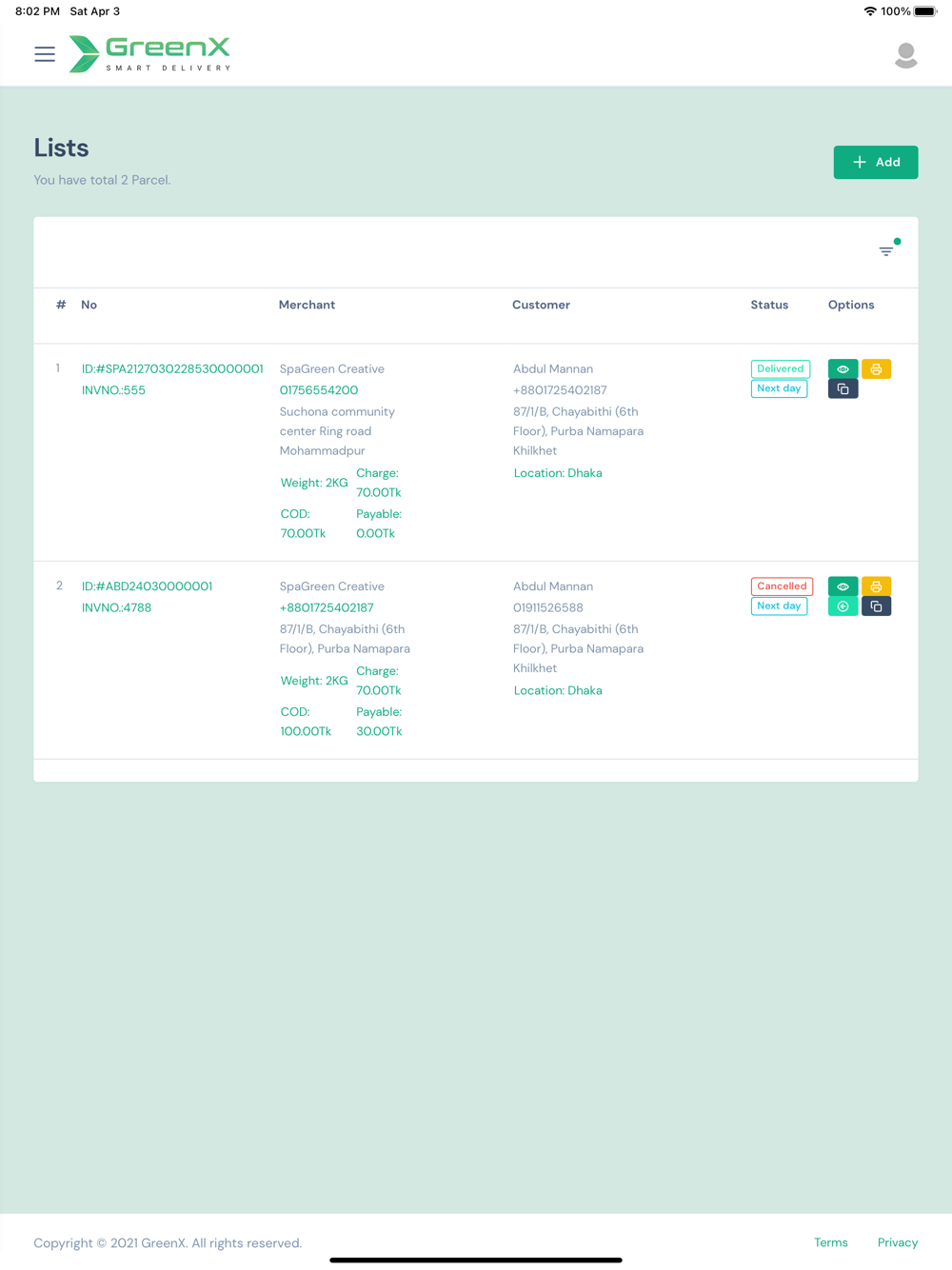Open the user profile avatar

pyautogui.click(x=906, y=55)
